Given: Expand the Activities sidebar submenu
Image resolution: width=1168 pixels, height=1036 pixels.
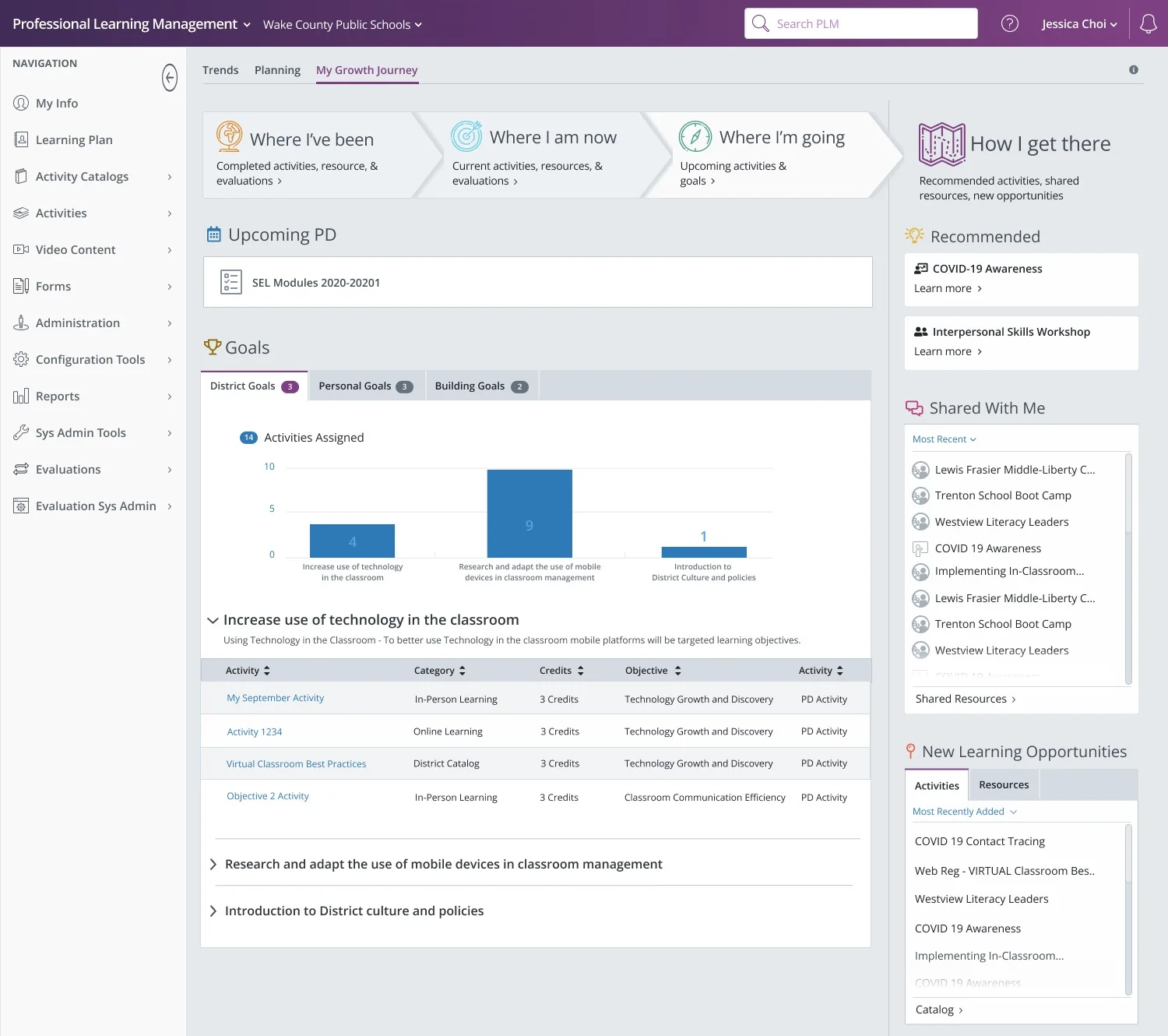Looking at the screenshot, I should (x=170, y=213).
